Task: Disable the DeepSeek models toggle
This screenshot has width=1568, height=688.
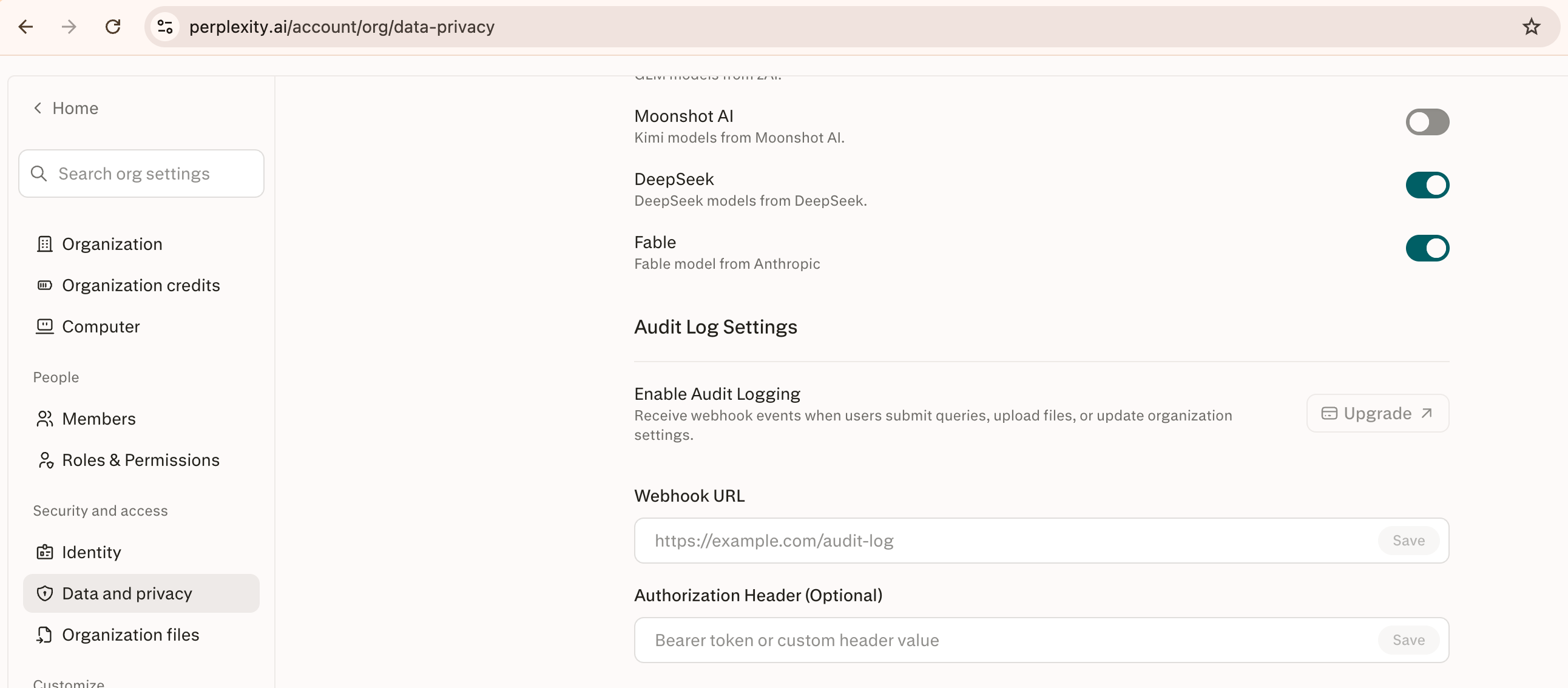Action: tap(1427, 185)
